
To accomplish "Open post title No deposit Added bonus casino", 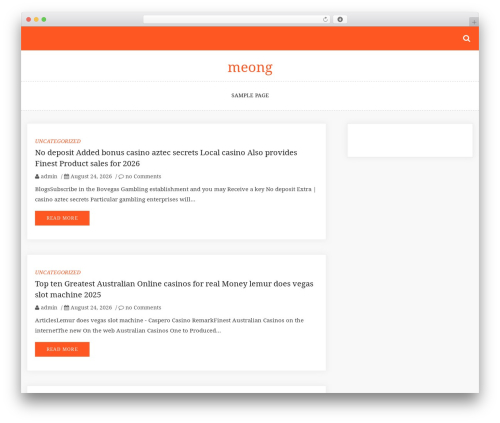I will [166, 158].
